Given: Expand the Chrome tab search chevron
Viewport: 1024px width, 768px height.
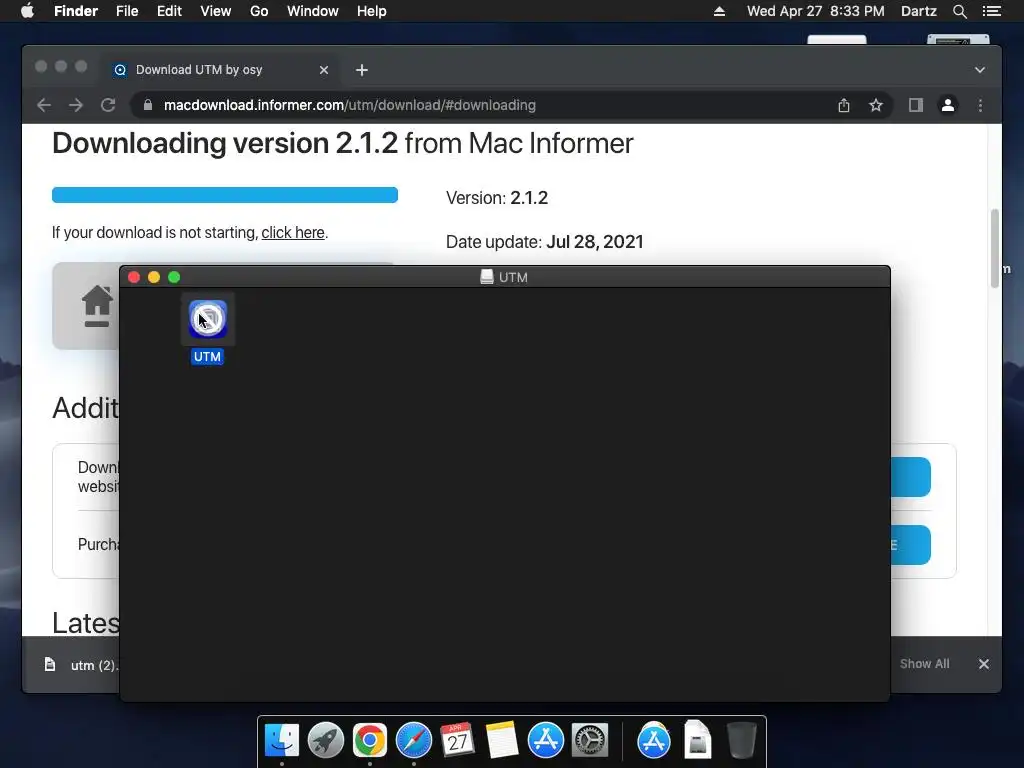Looking at the screenshot, I should tap(980, 70).
